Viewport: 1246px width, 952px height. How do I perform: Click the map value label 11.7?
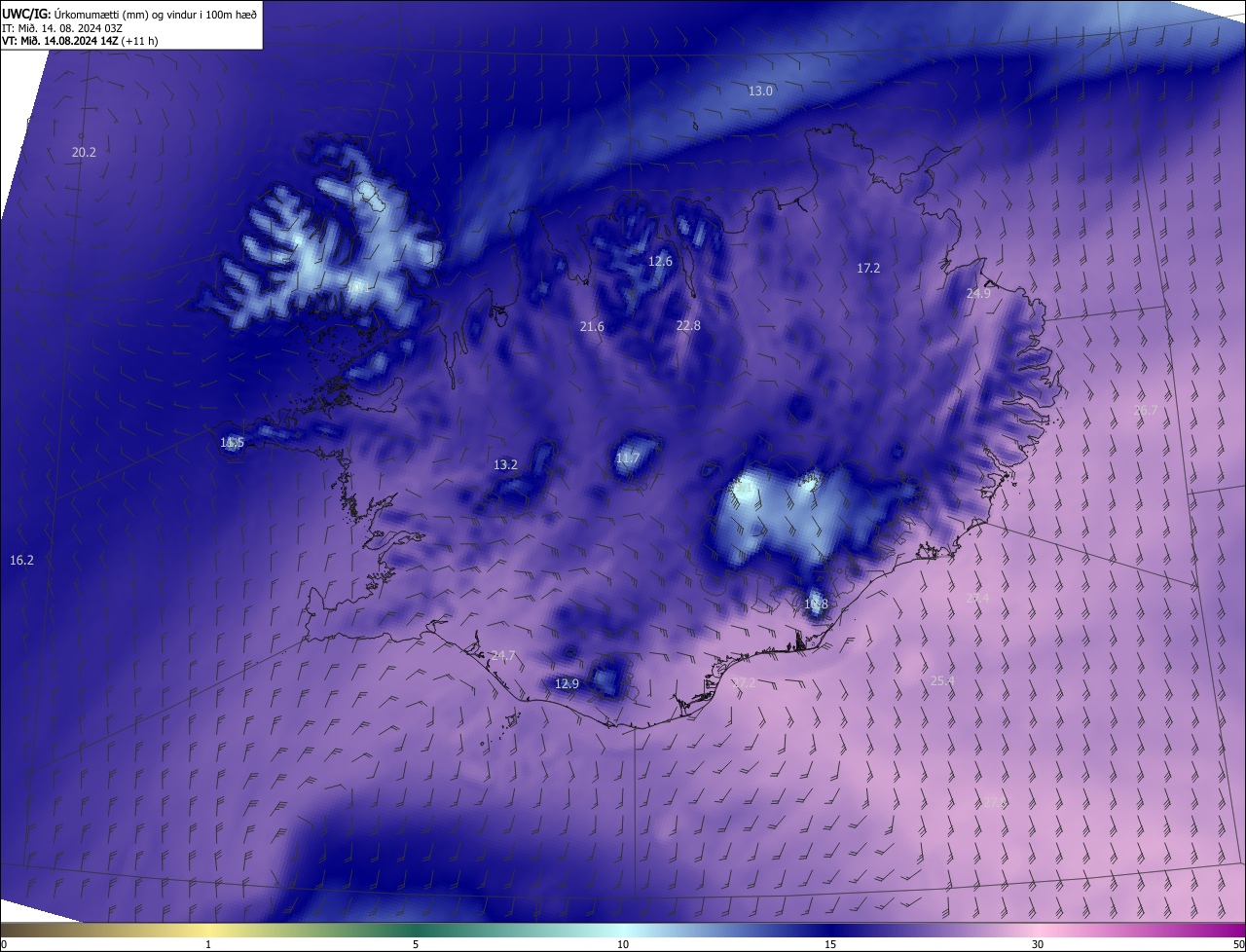(x=628, y=458)
